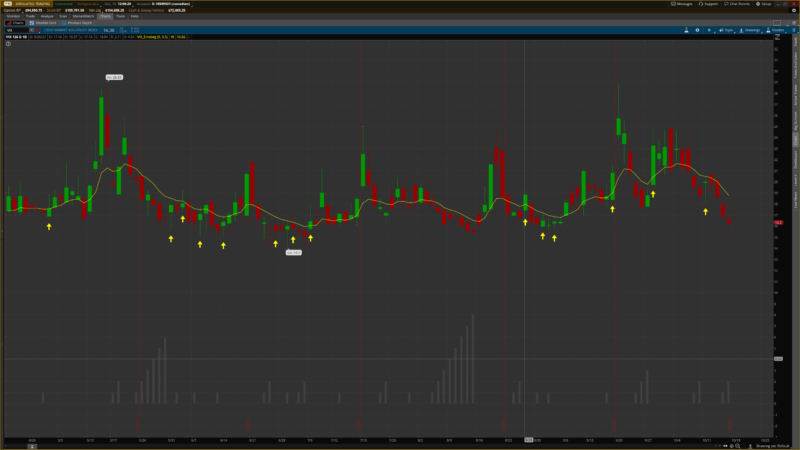Open the Style dropdown menu
Image resolution: width=800 pixels, height=450 pixels.
pos(726,30)
